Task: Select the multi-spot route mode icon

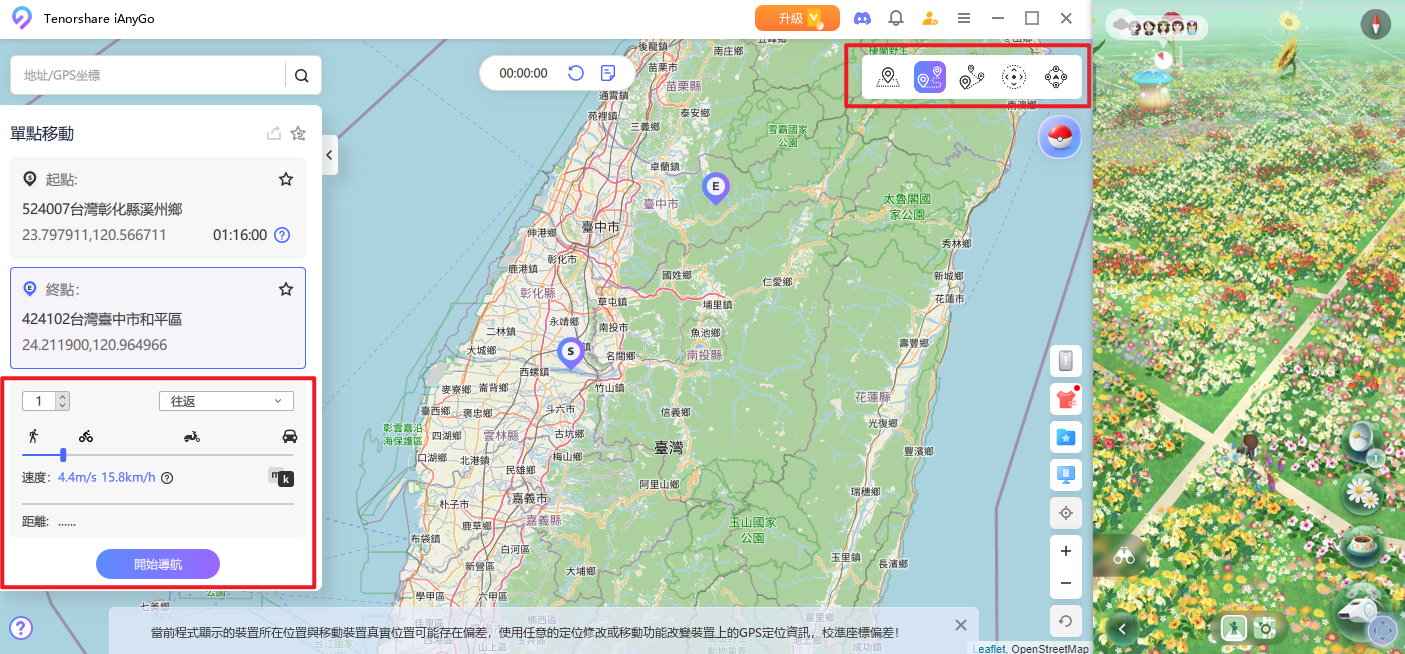Action: click(971, 77)
